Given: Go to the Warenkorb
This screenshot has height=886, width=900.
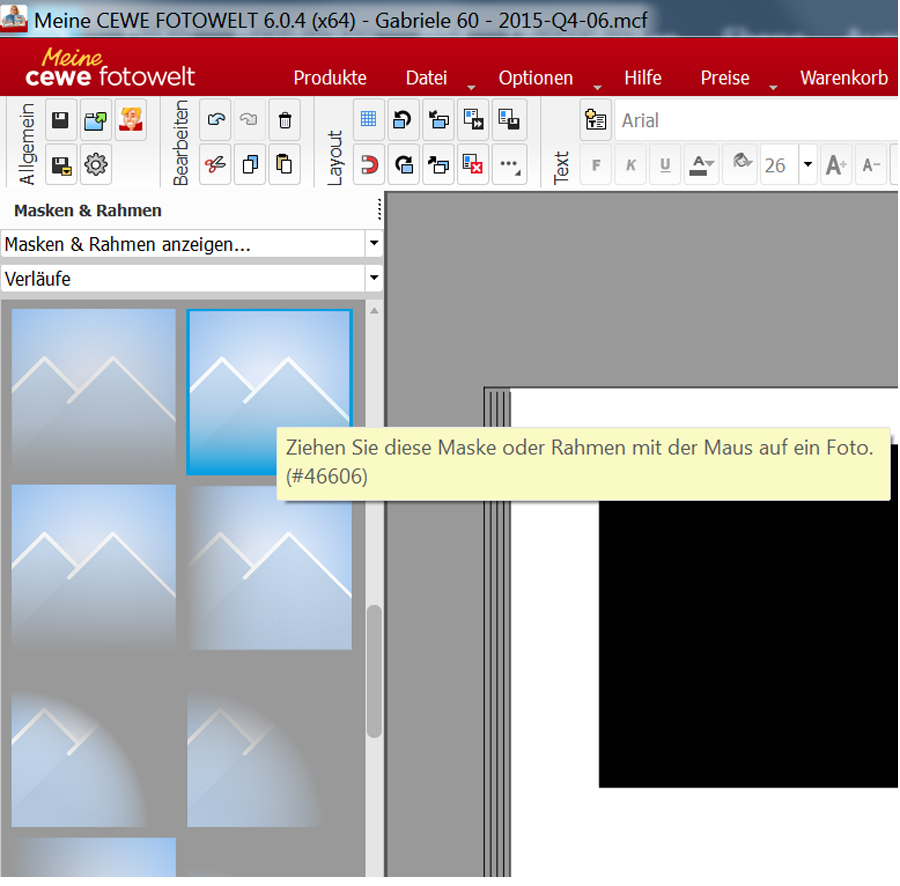Looking at the screenshot, I should (x=843, y=78).
